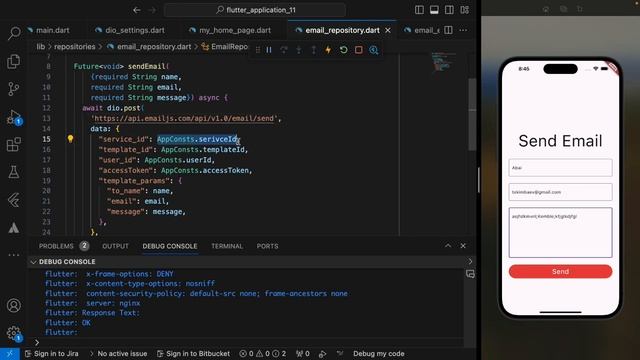Select the repositories breadcrumb
The image size is (640, 360).
click(x=75, y=47)
